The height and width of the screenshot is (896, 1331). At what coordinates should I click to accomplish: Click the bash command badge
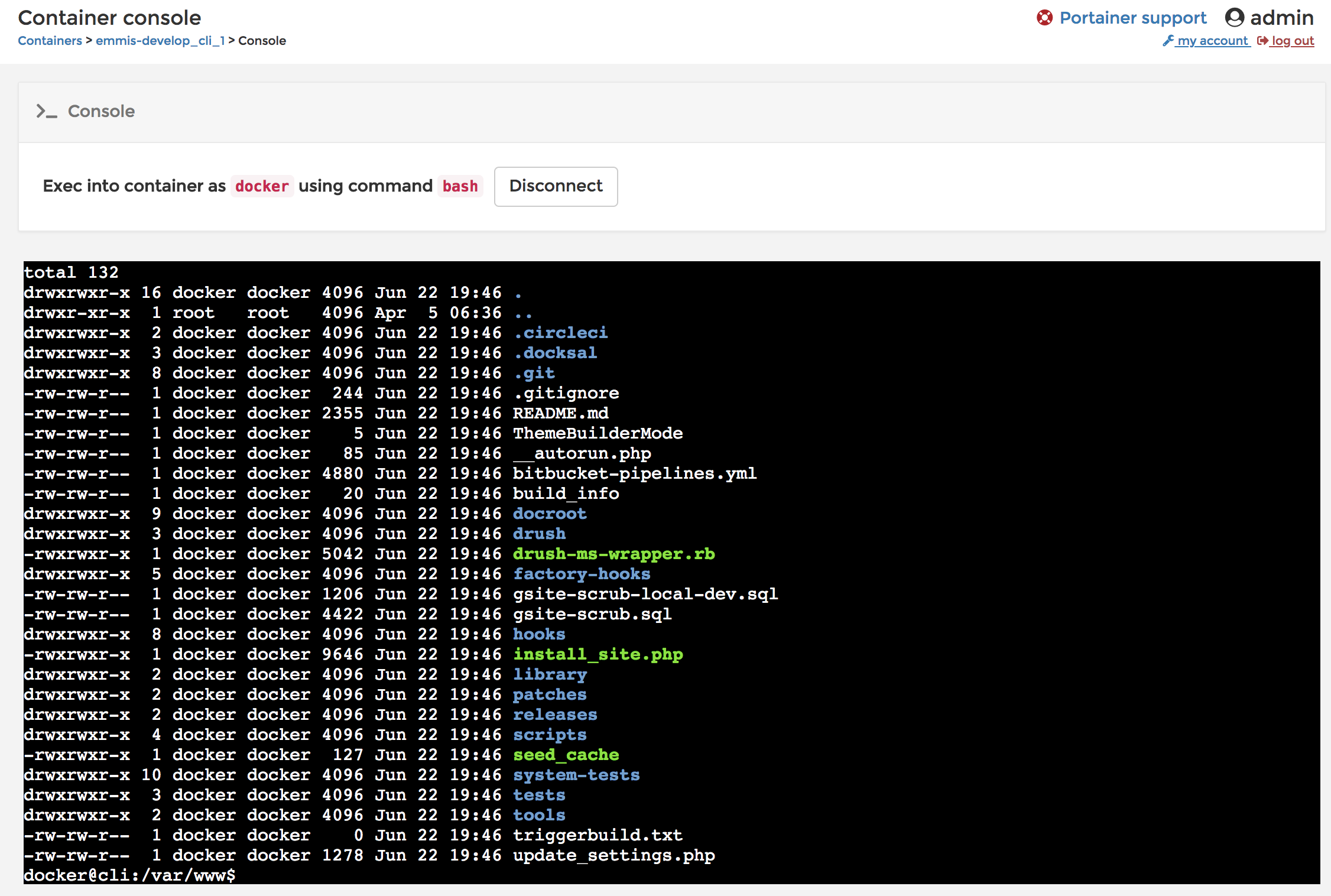point(460,186)
